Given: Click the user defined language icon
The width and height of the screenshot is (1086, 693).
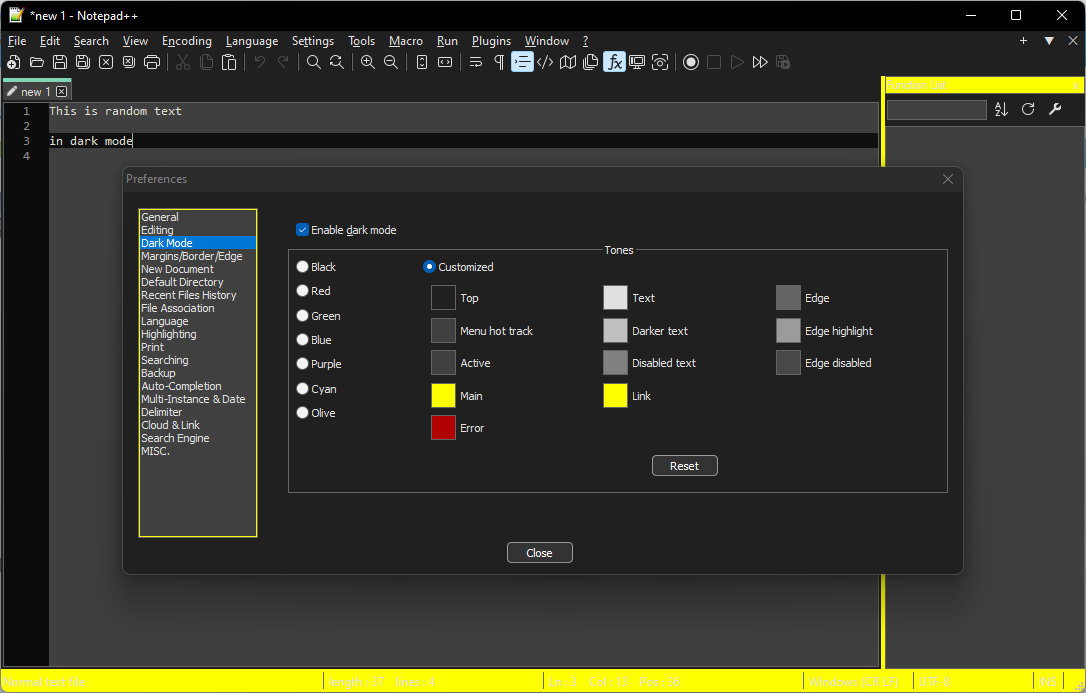Looking at the screenshot, I should click(x=545, y=62).
